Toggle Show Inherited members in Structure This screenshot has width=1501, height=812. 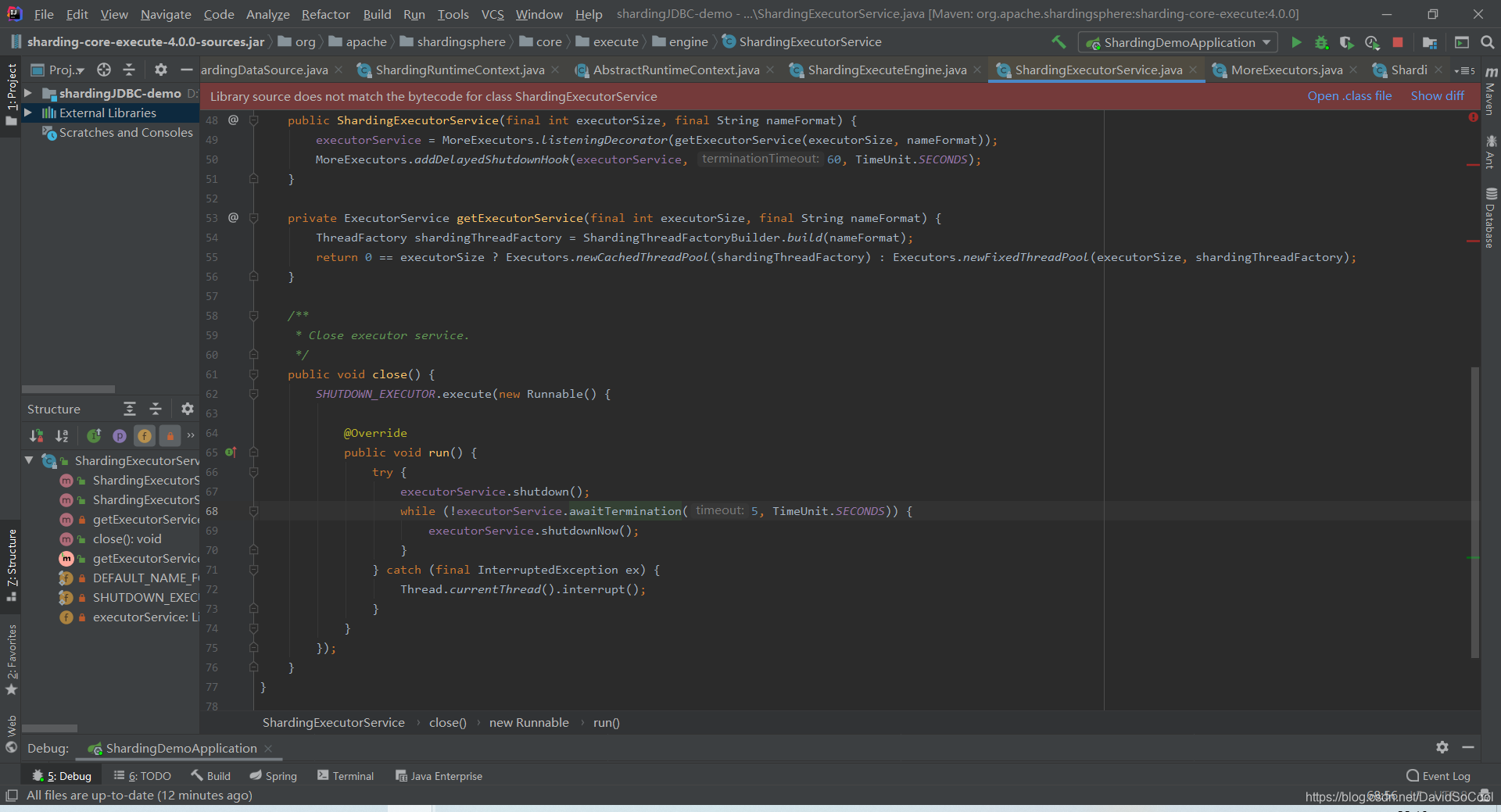pos(94,435)
